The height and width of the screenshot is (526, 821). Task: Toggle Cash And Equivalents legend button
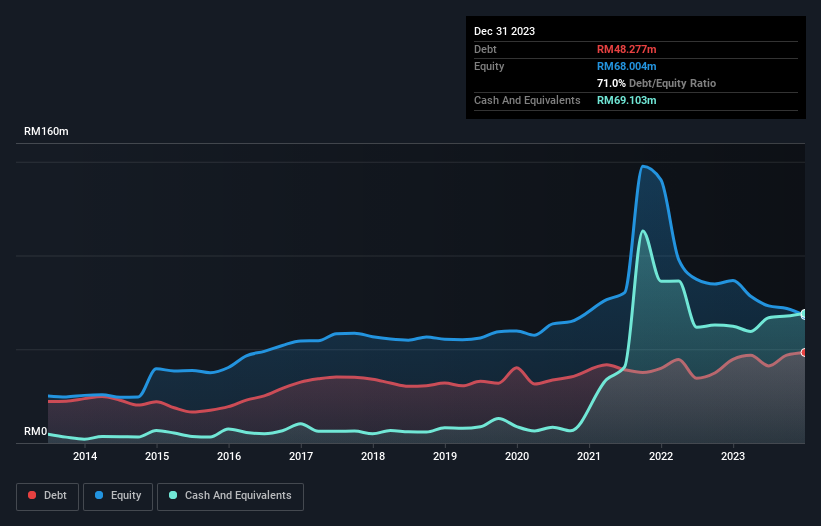pyautogui.click(x=230, y=496)
